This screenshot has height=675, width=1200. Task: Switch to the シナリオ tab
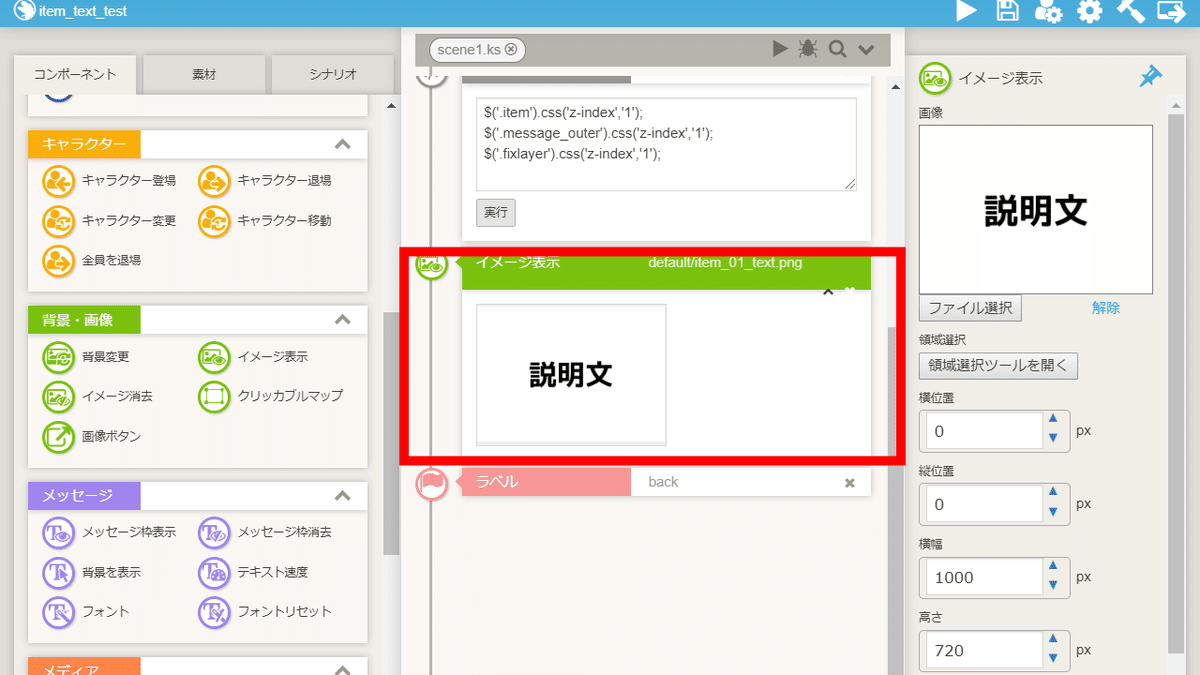(332, 75)
